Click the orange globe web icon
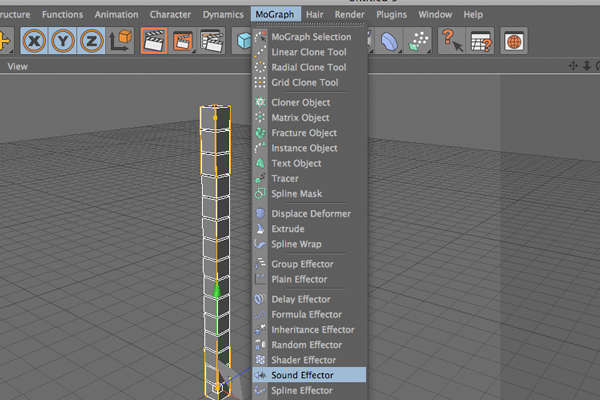This screenshot has height=400, width=600. coord(514,41)
